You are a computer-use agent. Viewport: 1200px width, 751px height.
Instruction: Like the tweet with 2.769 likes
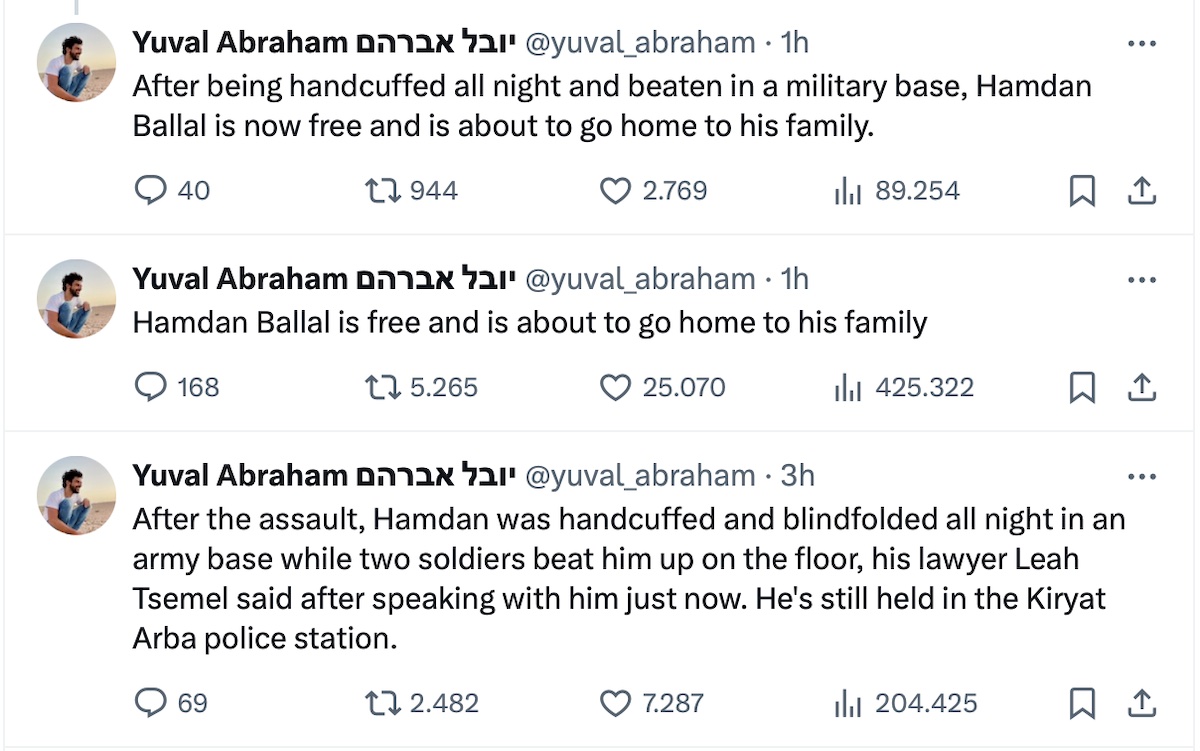point(615,190)
